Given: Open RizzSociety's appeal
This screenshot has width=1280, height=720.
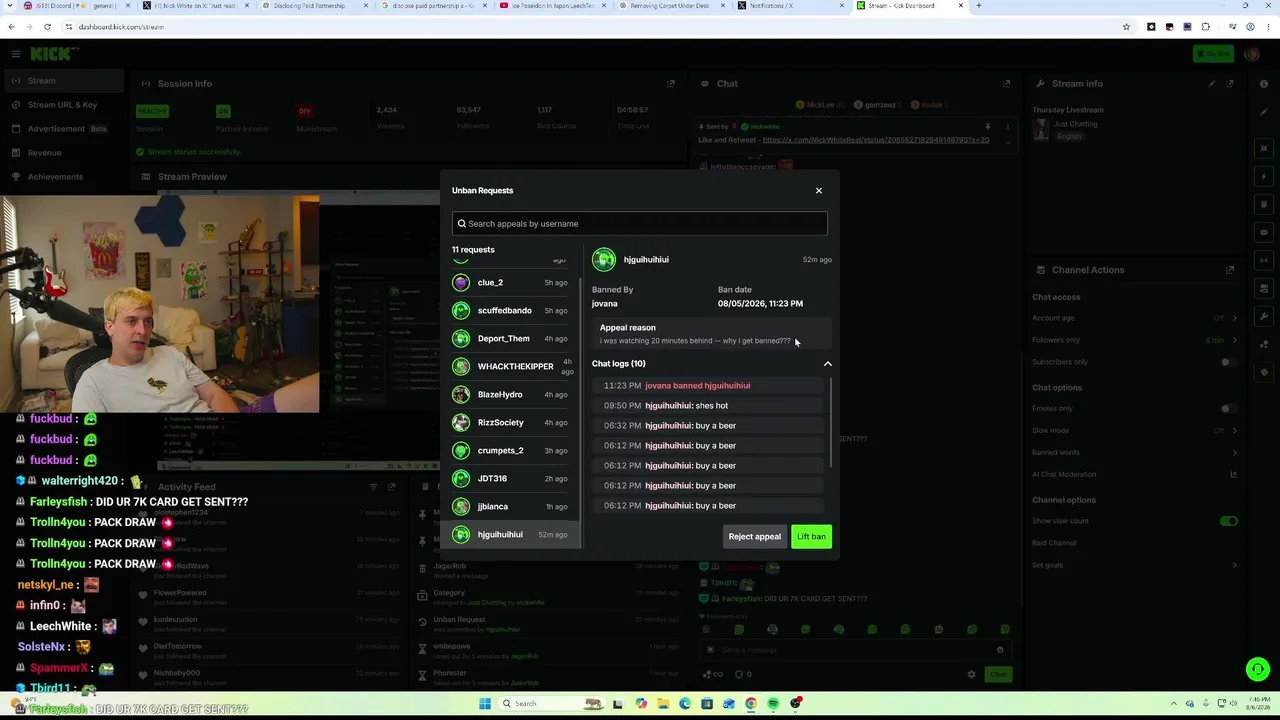Looking at the screenshot, I should coord(510,423).
